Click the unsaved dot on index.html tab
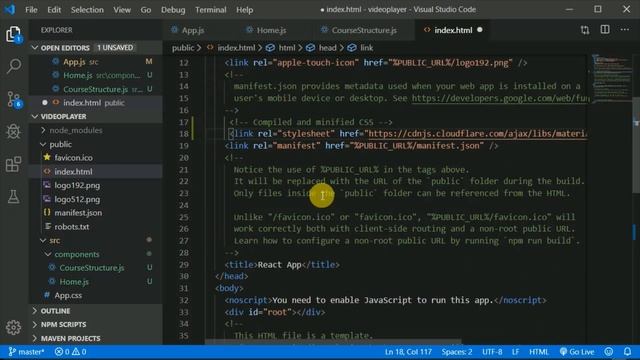The width and height of the screenshot is (640, 360). (x=480, y=30)
